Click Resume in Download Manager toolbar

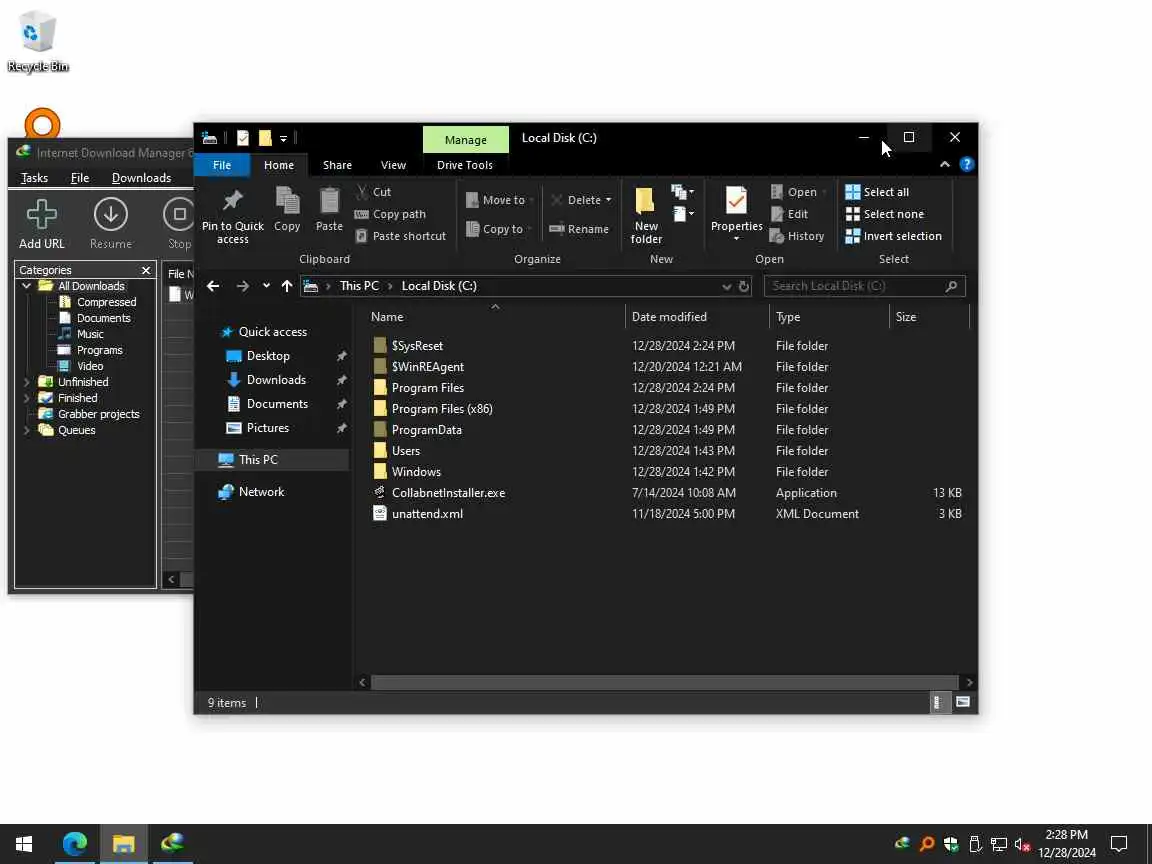click(111, 224)
